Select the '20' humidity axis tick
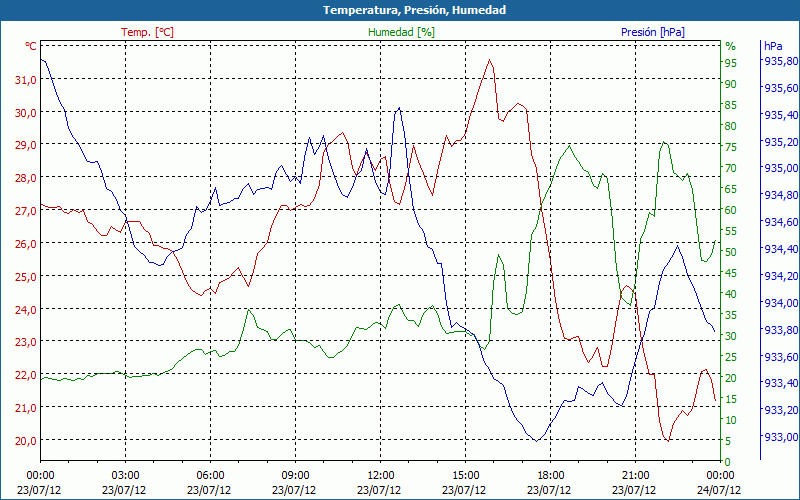800x500 pixels. [731, 378]
